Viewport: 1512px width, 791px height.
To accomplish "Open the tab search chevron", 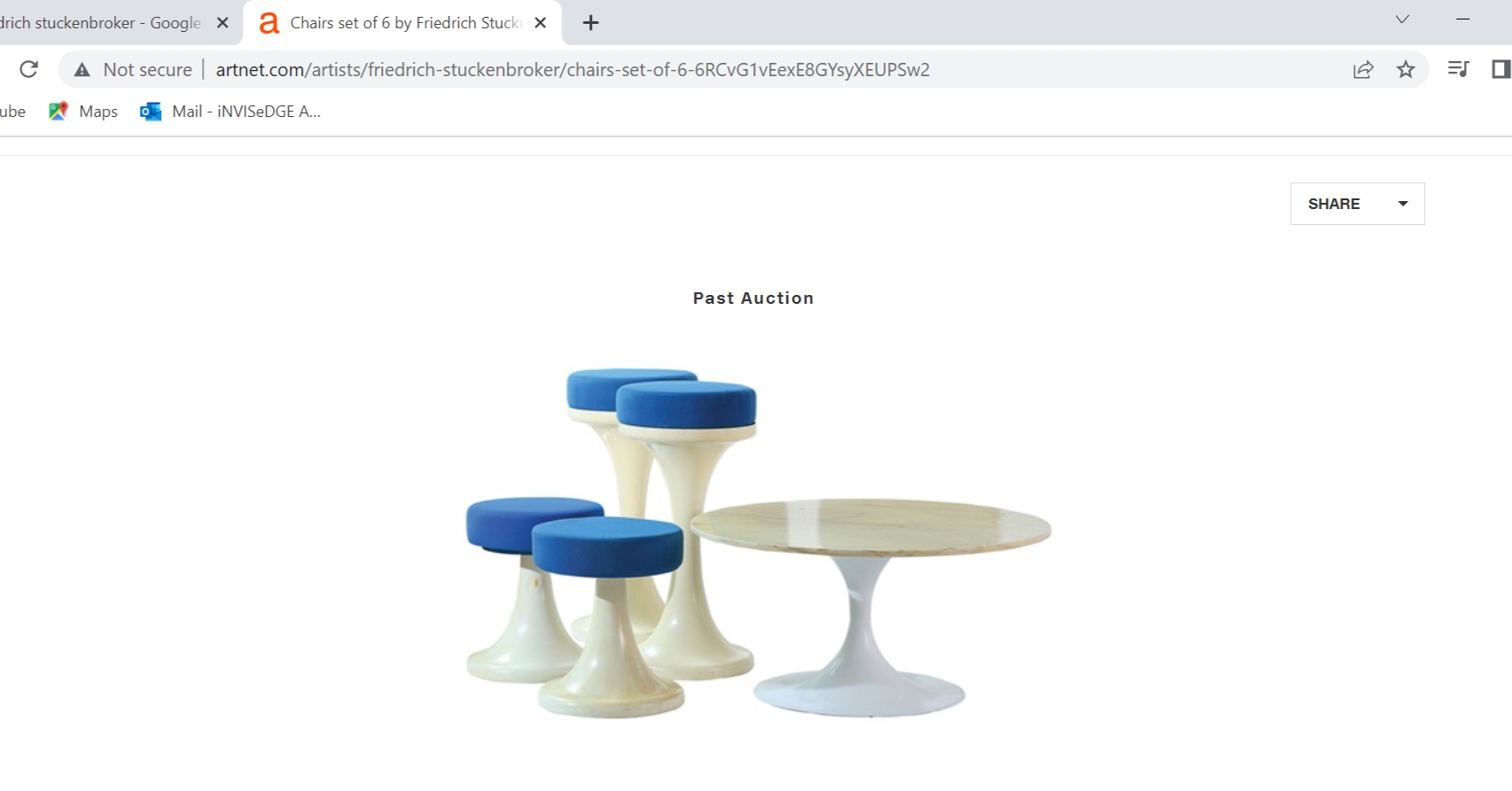I will (1402, 19).
